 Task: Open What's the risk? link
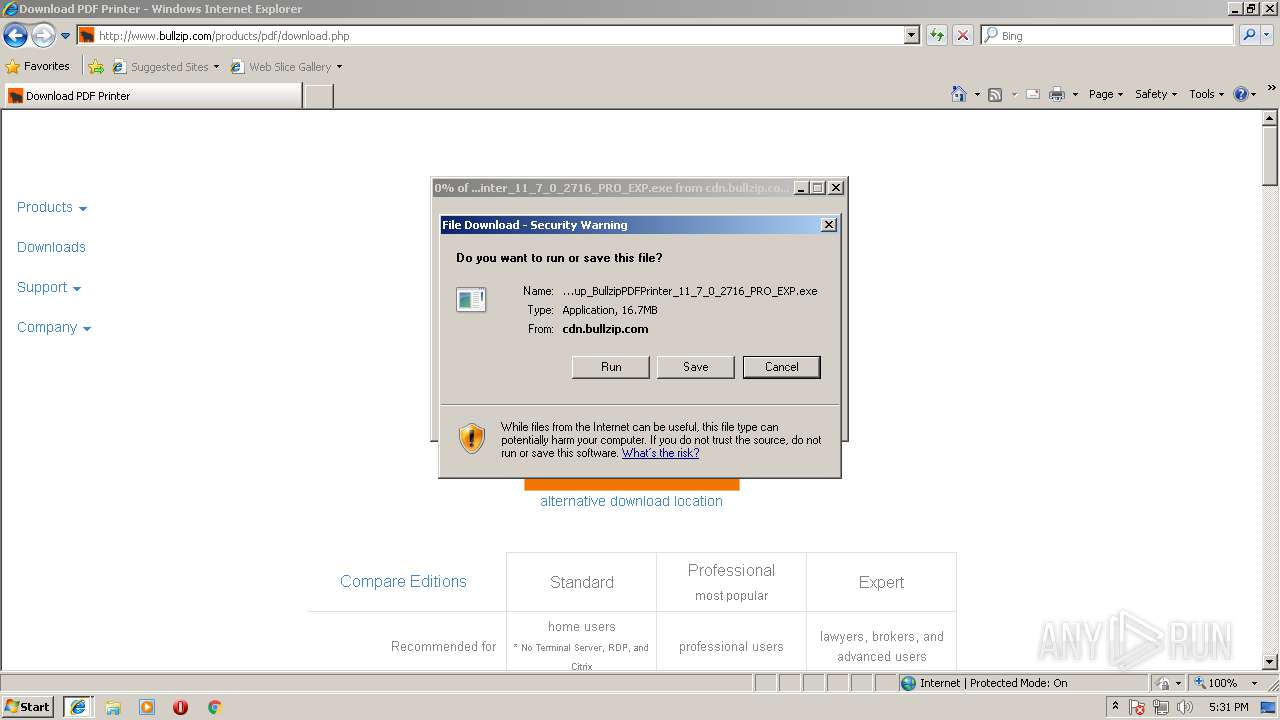pos(660,453)
